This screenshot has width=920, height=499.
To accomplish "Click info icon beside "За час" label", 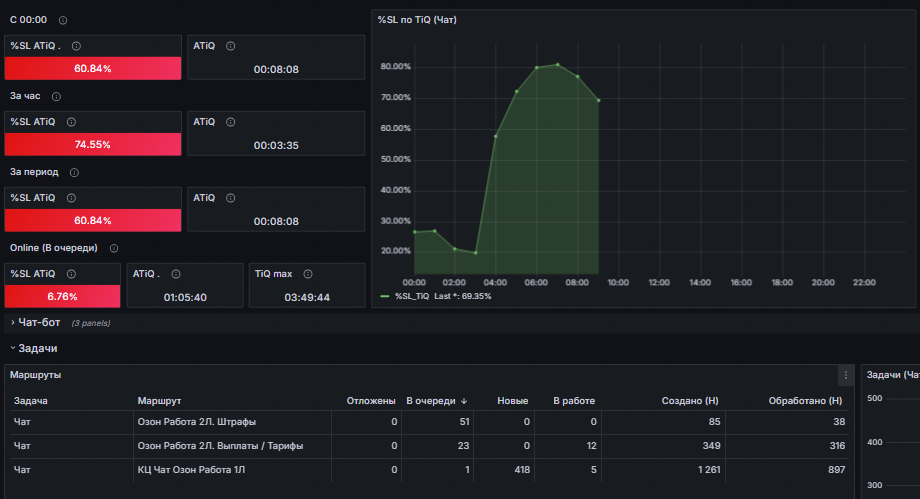I will pyautogui.click(x=56, y=96).
